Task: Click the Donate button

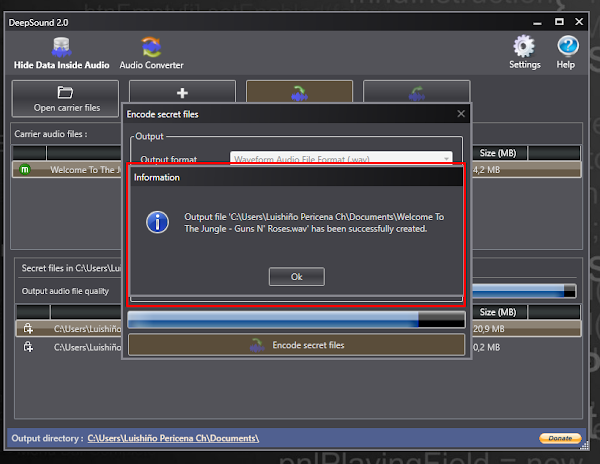Action: click(x=560, y=438)
